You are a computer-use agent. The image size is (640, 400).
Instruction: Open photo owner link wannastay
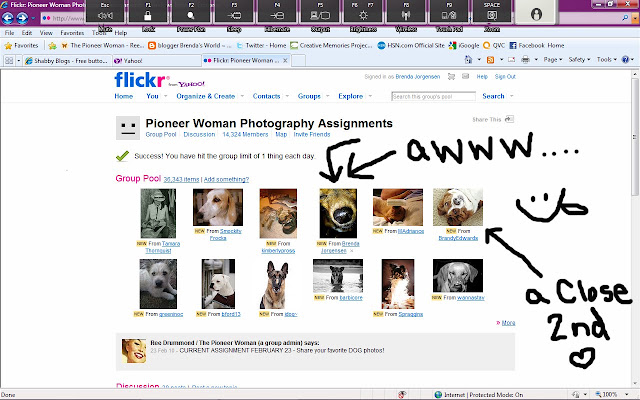coord(471,298)
